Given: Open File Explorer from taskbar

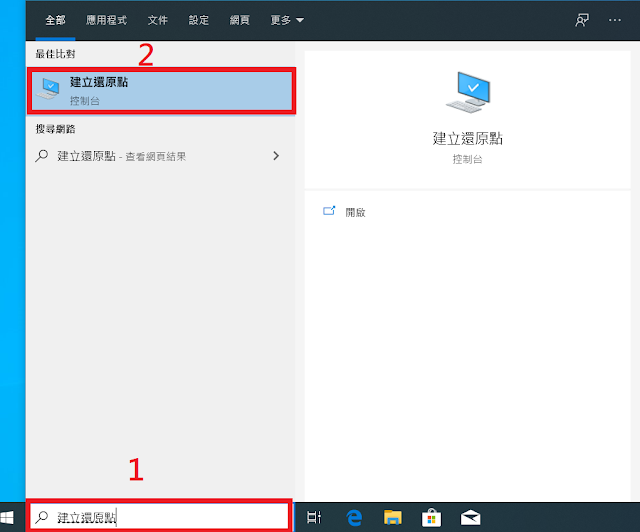Looking at the screenshot, I should (393, 517).
